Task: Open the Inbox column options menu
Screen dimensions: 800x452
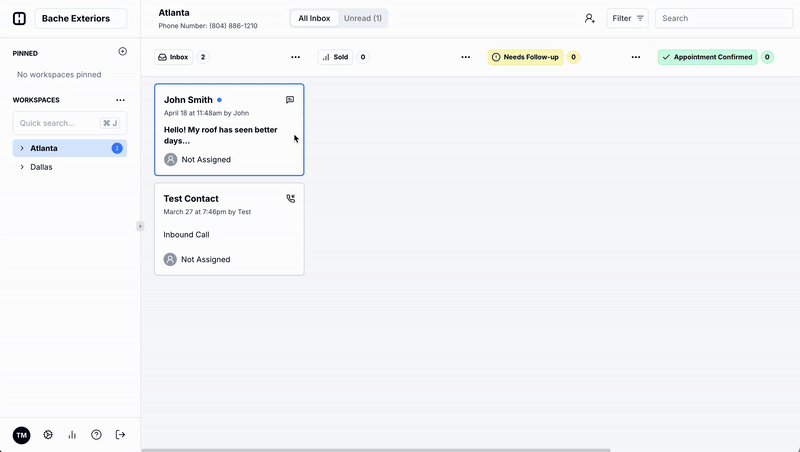Action: click(x=294, y=58)
